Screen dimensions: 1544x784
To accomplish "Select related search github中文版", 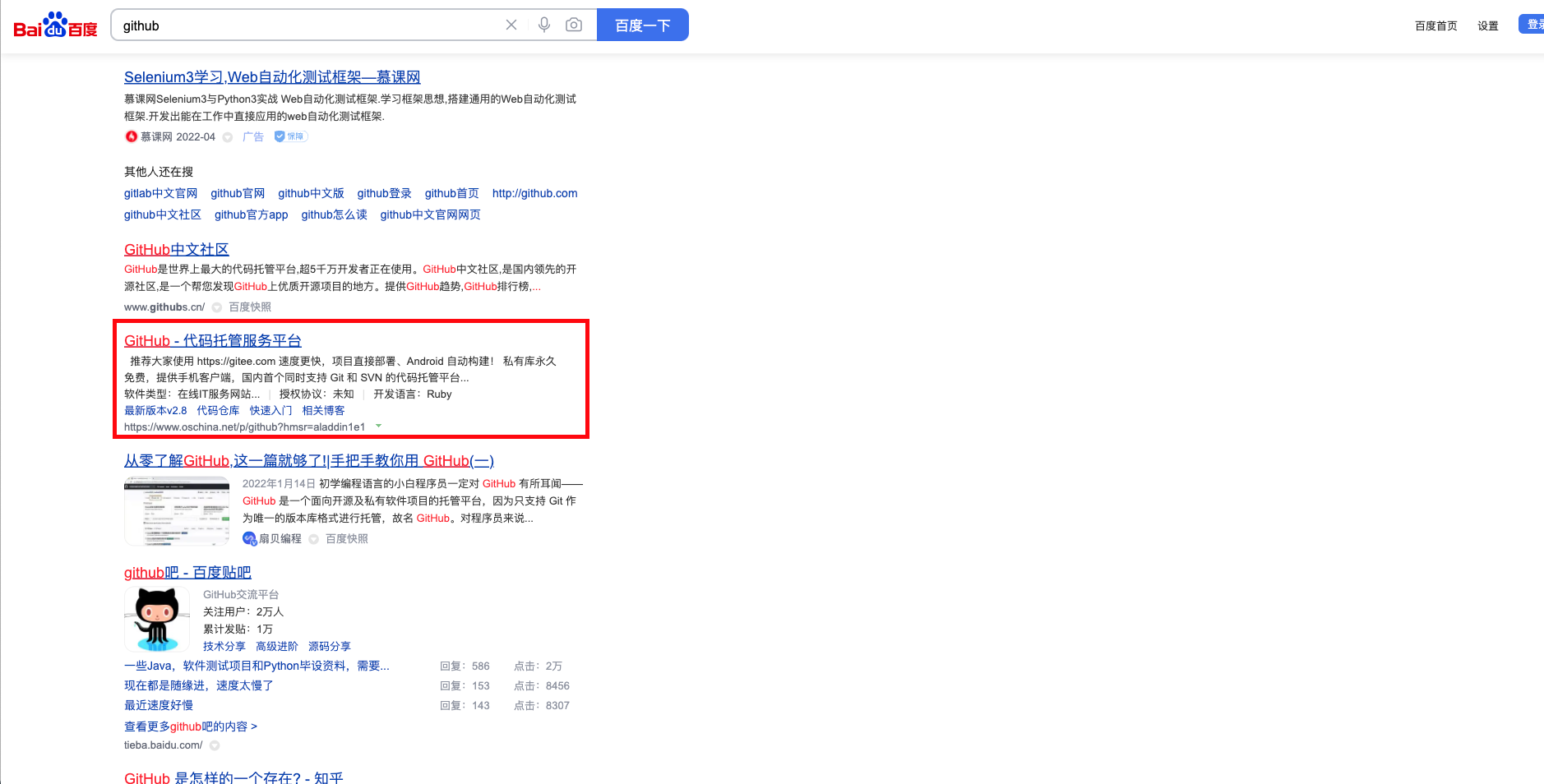I will 311,193.
